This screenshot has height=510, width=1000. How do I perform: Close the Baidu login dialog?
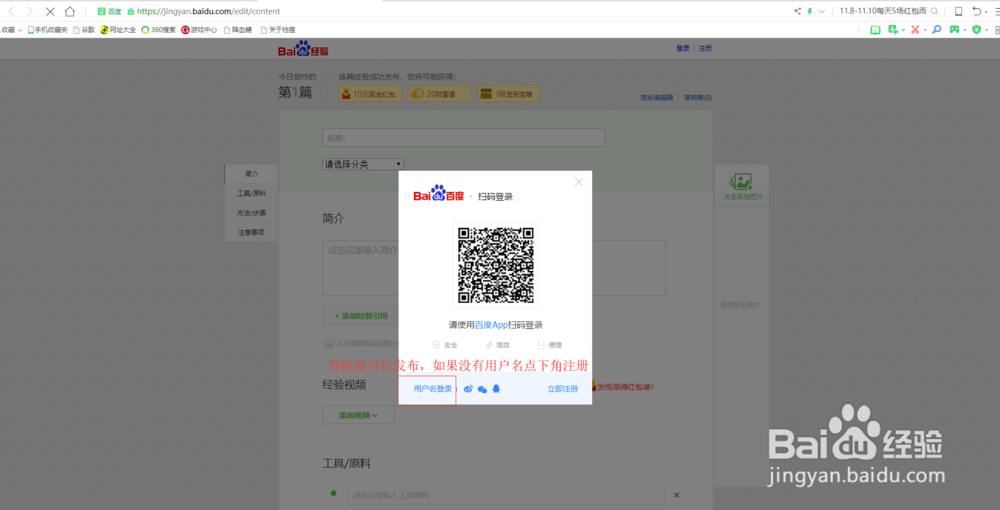578,182
